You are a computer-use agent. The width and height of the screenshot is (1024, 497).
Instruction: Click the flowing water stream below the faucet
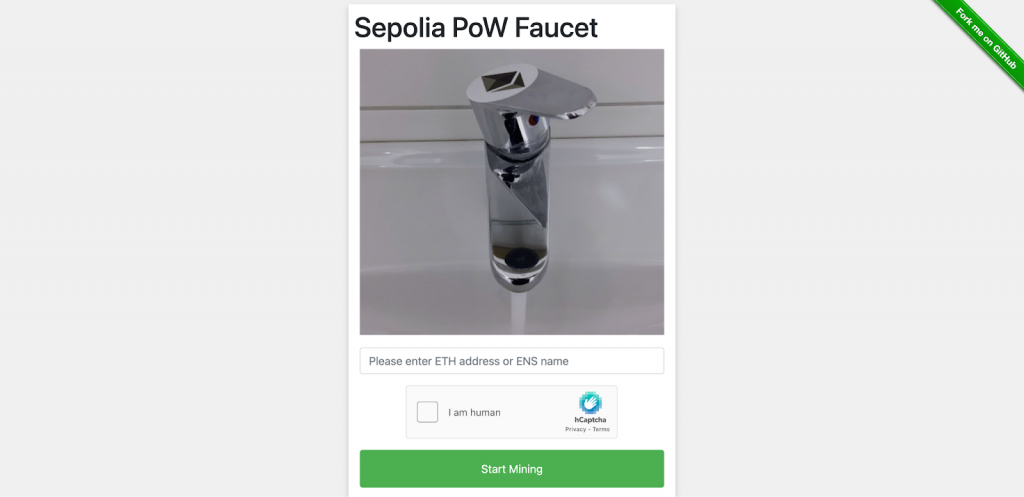pyautogui.click(x=519, y=314)
